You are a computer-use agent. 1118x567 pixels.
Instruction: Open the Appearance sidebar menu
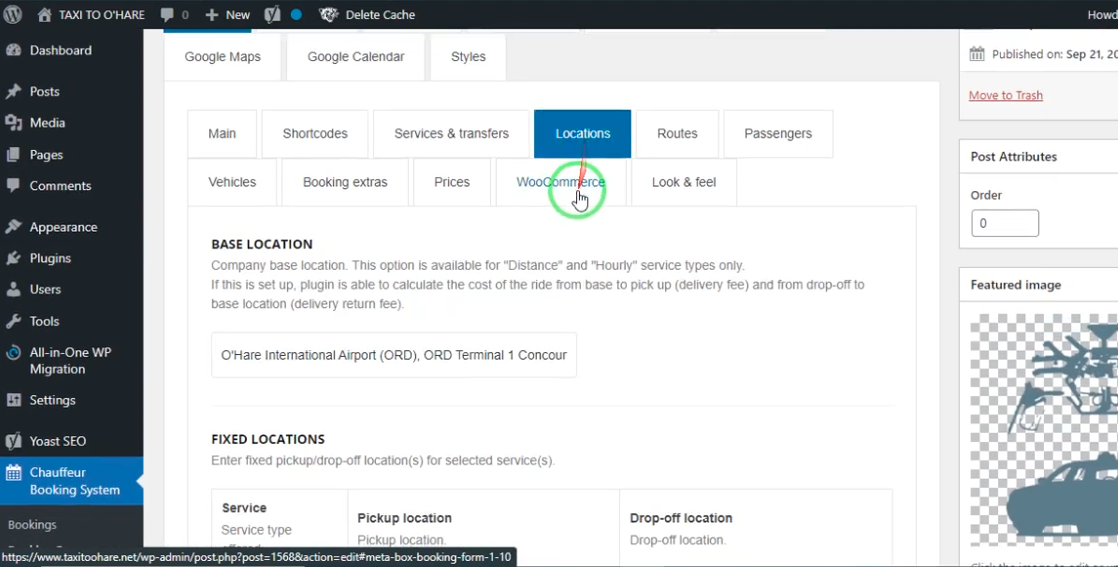click(x=63, y=227)
